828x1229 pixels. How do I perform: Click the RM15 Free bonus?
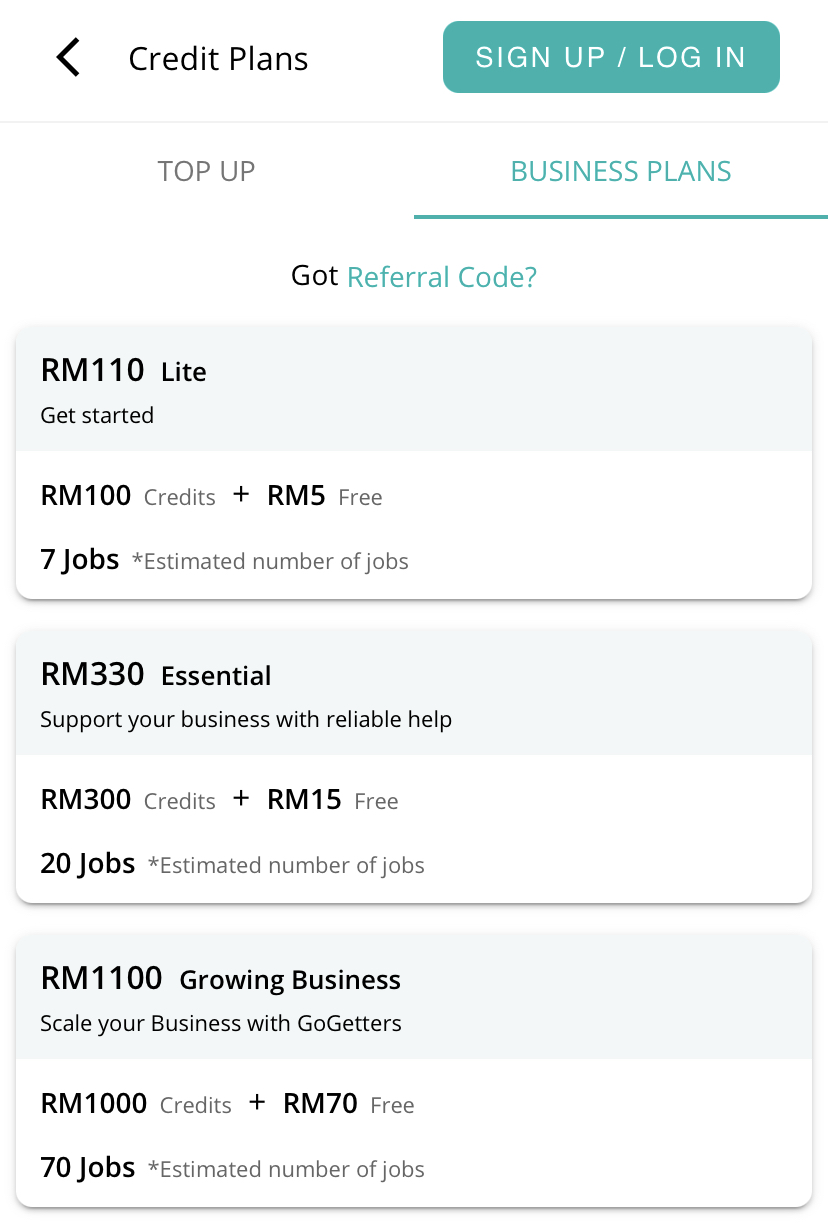(x=332, y=800)
